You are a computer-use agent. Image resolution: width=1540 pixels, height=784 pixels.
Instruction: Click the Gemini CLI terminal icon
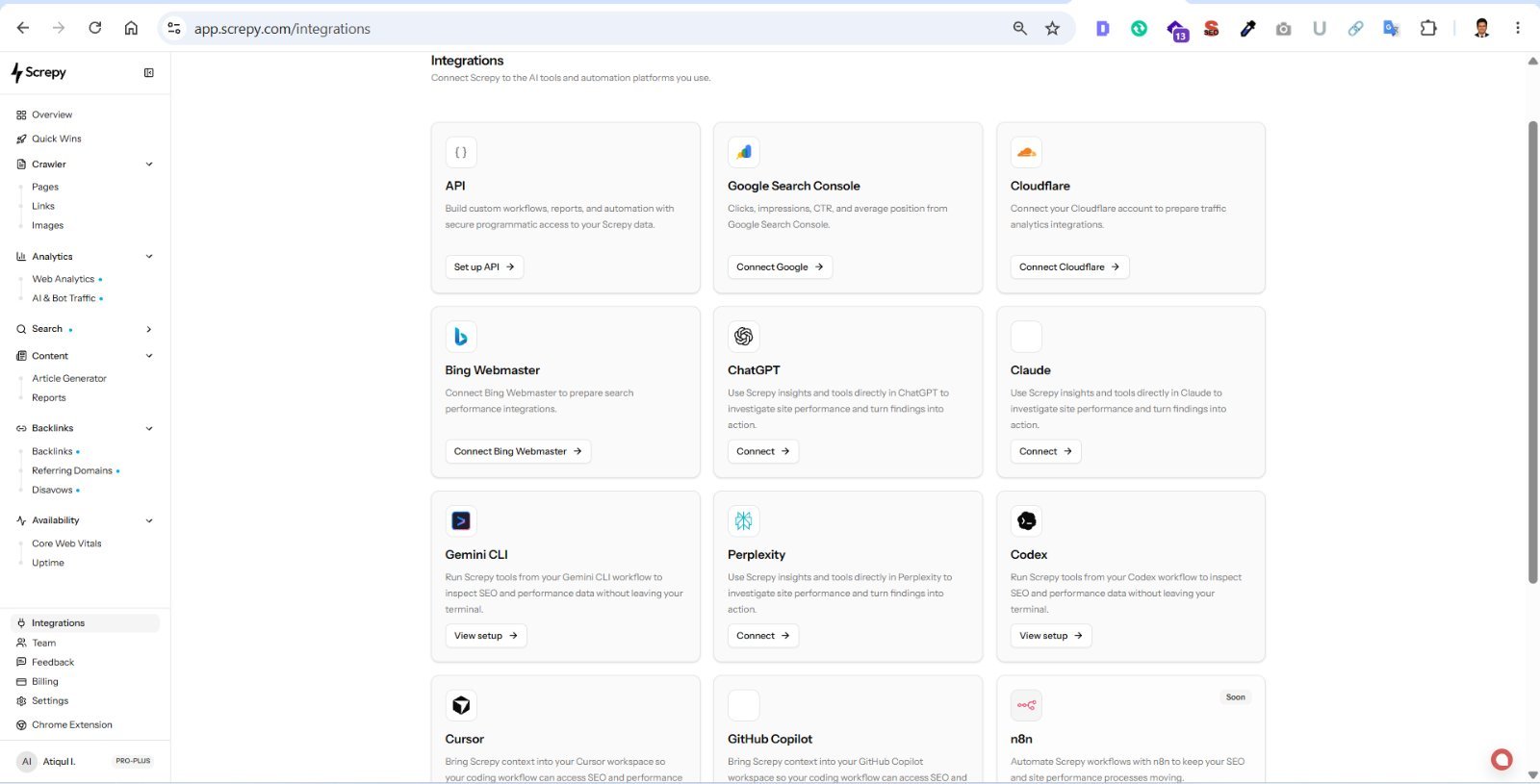click(x=461, y=520)
